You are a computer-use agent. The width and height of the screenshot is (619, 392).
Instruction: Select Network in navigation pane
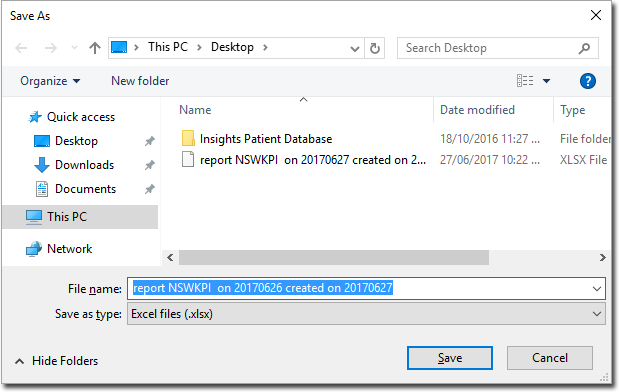69,249
